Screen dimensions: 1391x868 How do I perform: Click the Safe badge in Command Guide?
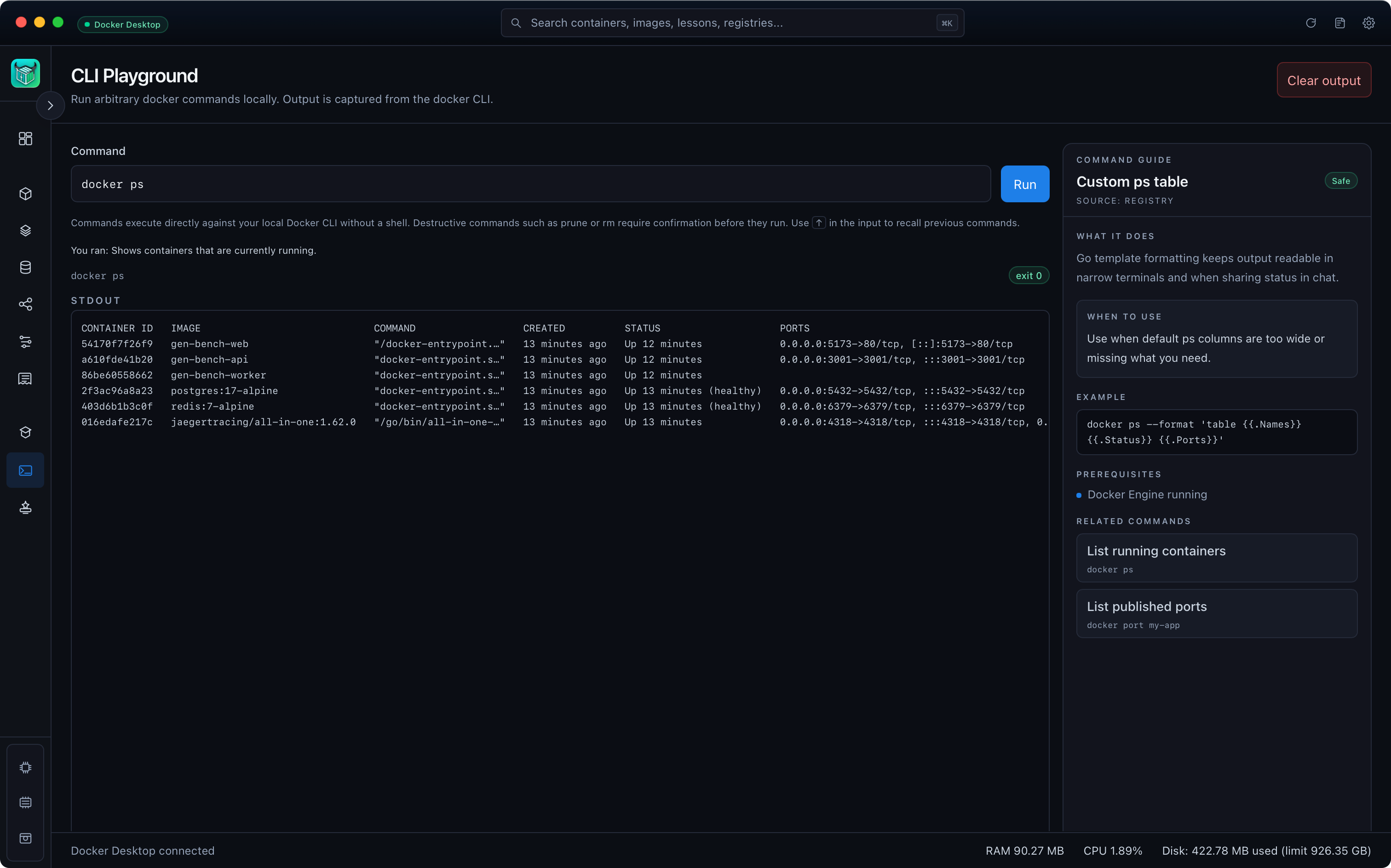click(x=1340, y=181)
